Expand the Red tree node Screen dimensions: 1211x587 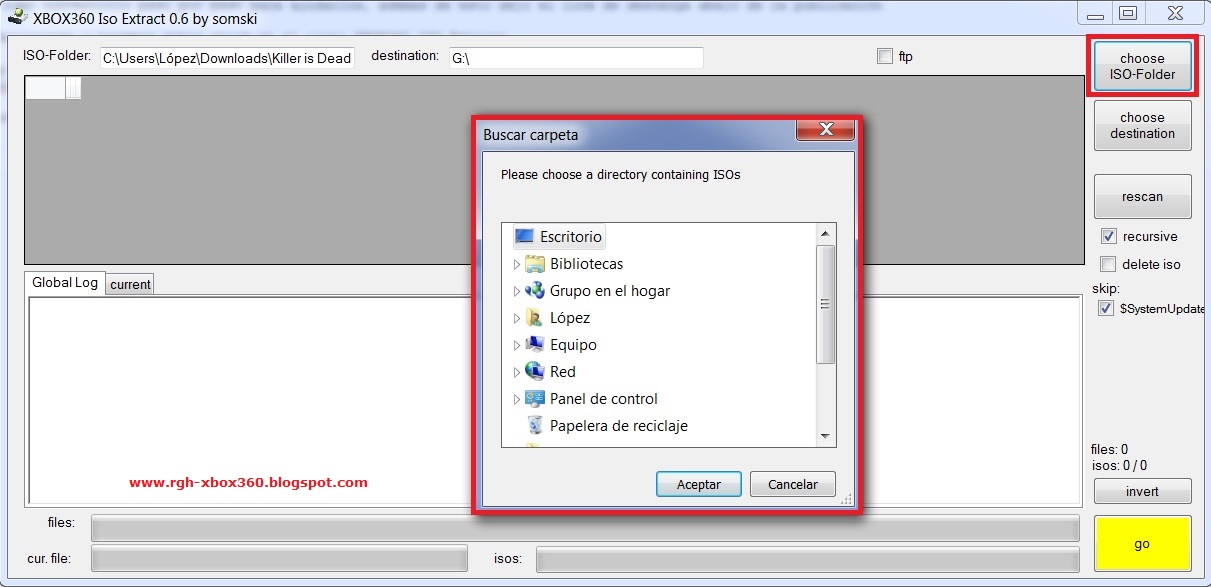[517, 372]
